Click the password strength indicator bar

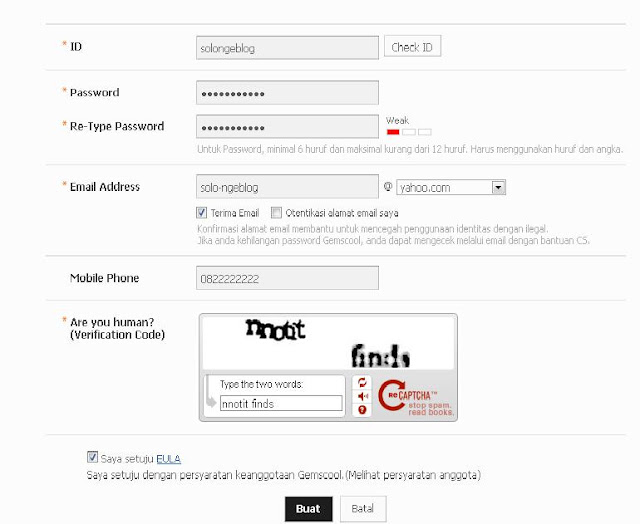(409, 132)
